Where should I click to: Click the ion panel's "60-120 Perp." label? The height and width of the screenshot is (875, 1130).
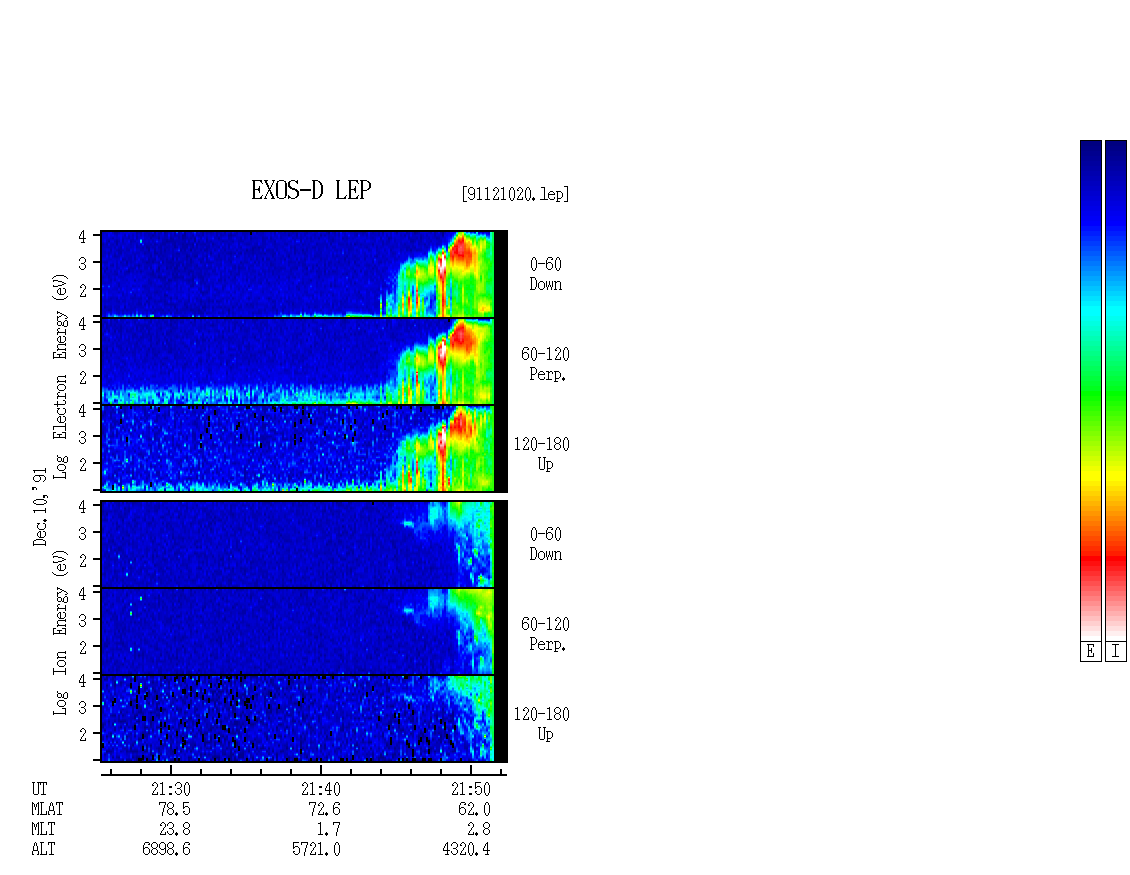(x=545, y=634)
